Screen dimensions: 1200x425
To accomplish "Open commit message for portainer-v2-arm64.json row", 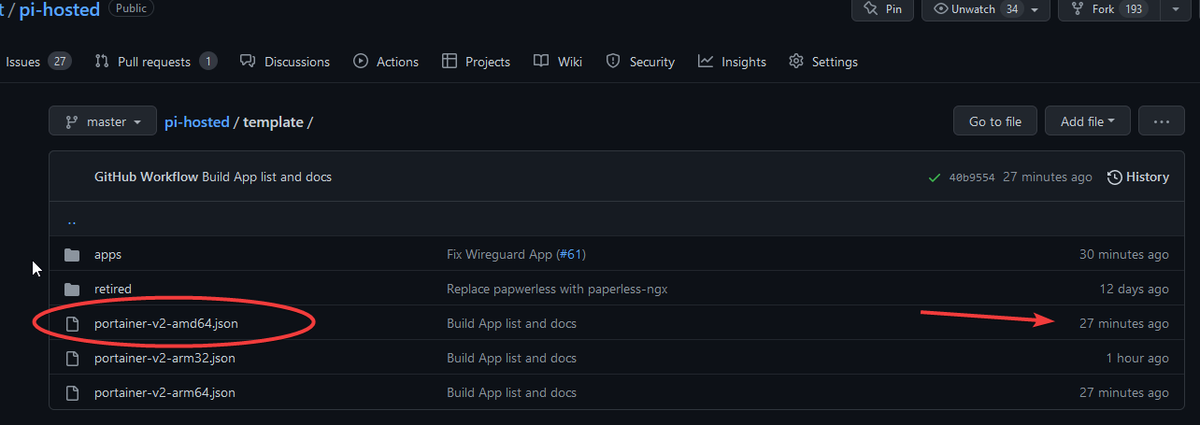I will 512,392.
